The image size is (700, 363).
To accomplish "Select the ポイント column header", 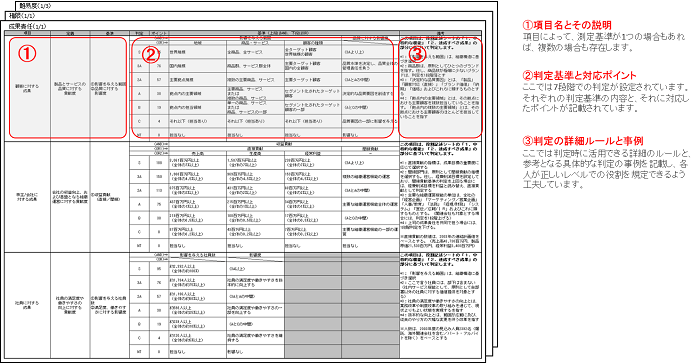I will [x=159, y=33].
